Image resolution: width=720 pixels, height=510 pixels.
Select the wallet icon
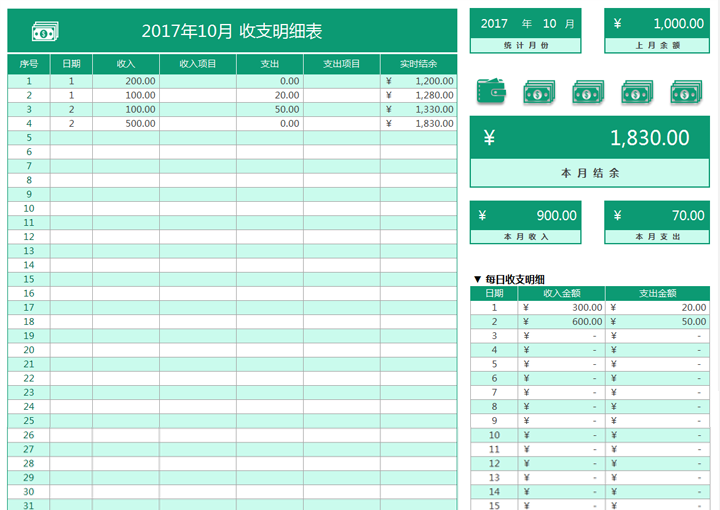[491, 92]
